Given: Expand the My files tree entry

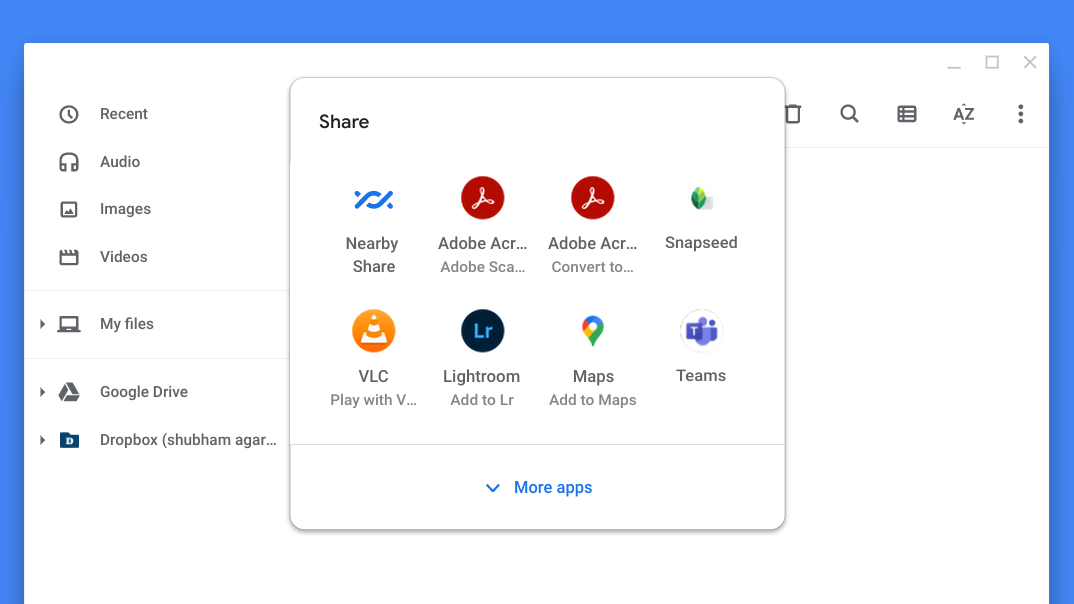Looking at the screenshot, I should pyautogui.click(x=41, y=324).
